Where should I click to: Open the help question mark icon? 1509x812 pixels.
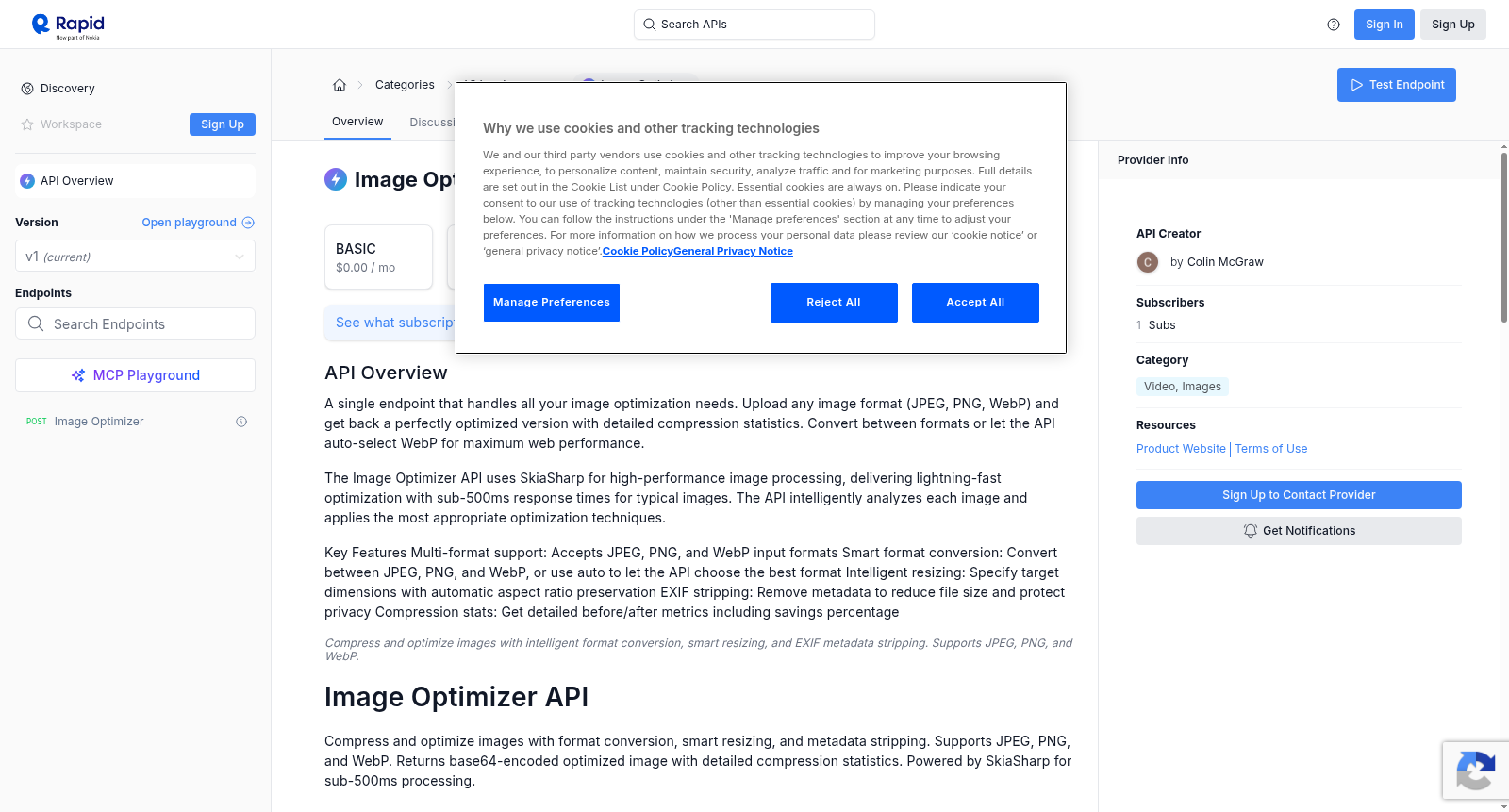(1334, 25)
